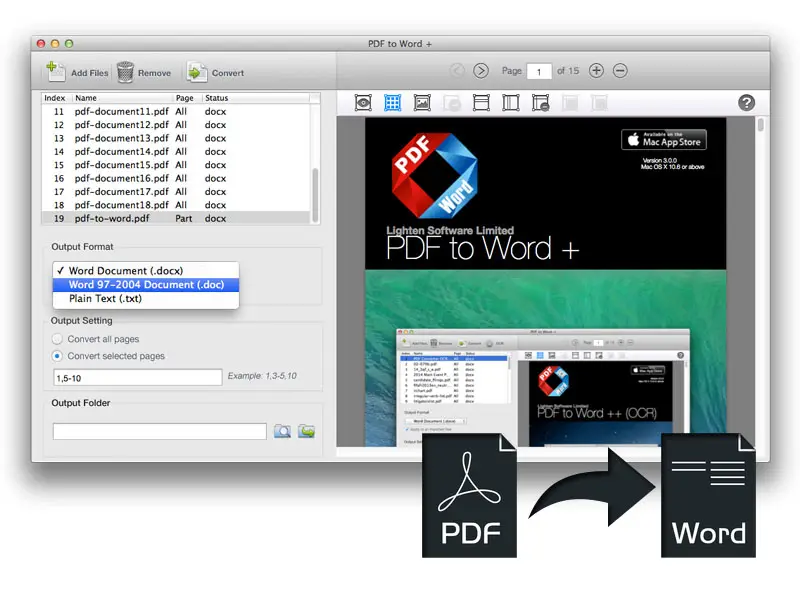Image resolution: width=800 pixels, height=600 pixels.
Task: Select row pdf-document11.pdf in file list
Action: [176, 111]
